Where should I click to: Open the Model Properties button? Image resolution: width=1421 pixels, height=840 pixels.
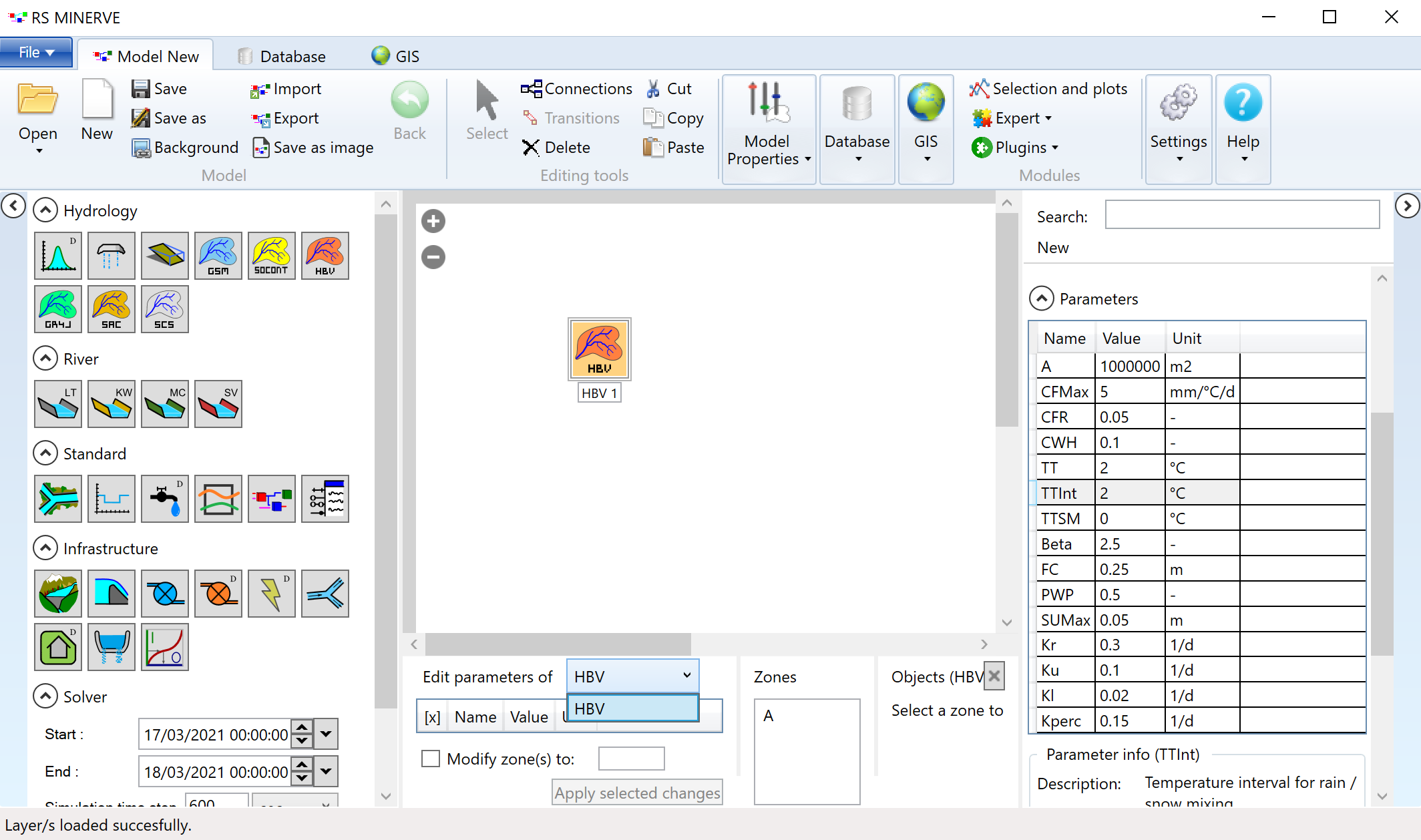coord(769,128)
